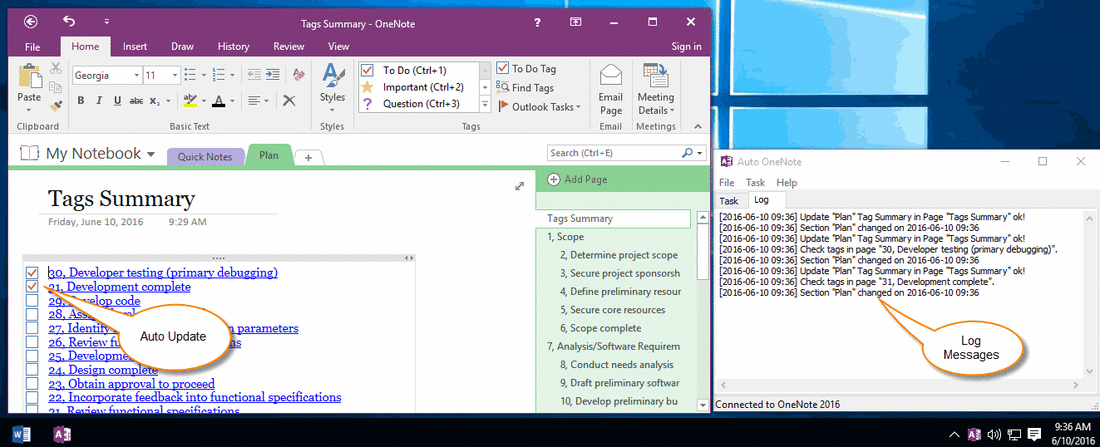Click the search magnifier icon
The image size is (1100, 447).
(687, 152)
